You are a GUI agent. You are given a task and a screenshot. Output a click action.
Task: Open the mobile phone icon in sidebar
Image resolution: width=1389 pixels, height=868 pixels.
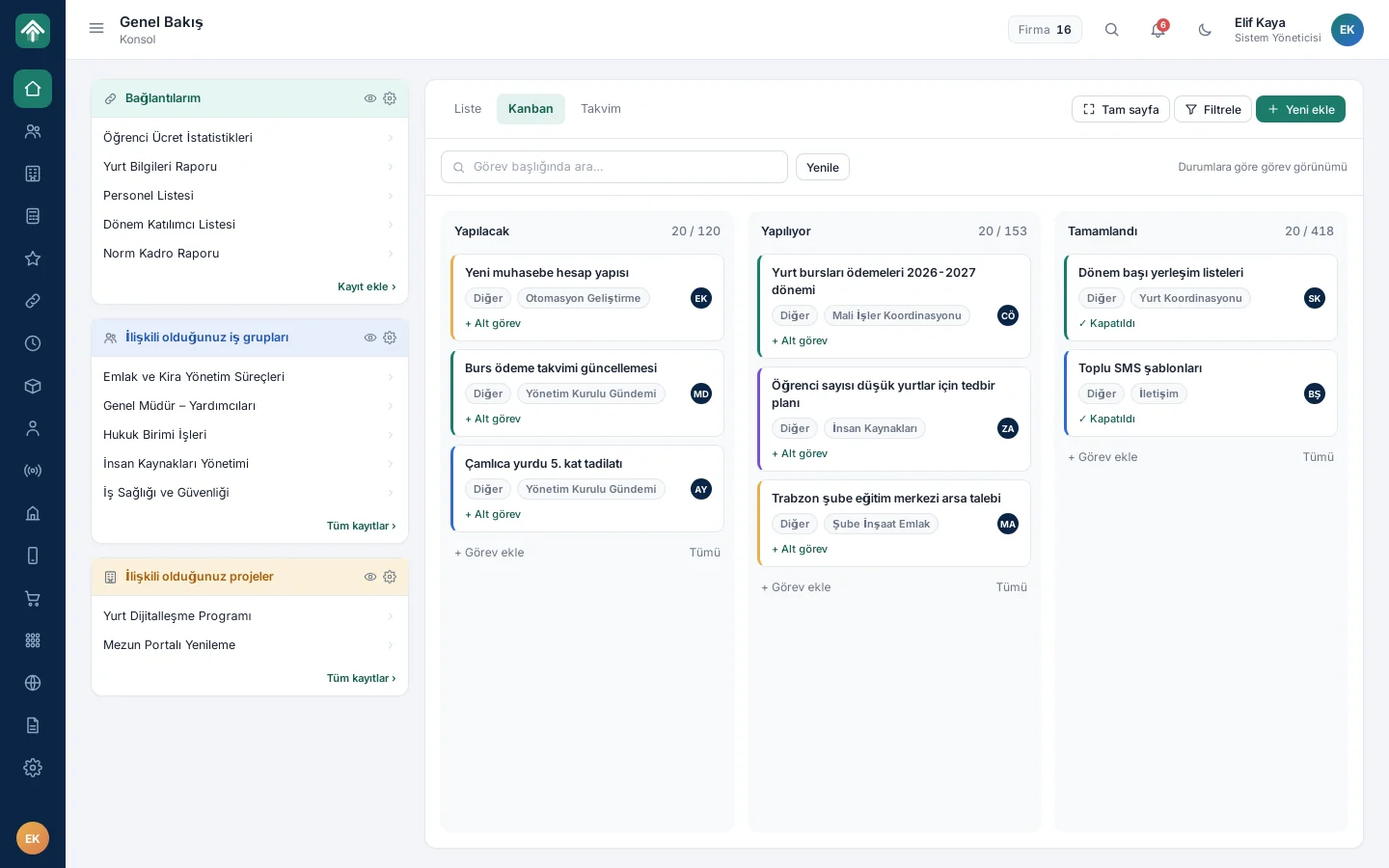click(33, 556)
